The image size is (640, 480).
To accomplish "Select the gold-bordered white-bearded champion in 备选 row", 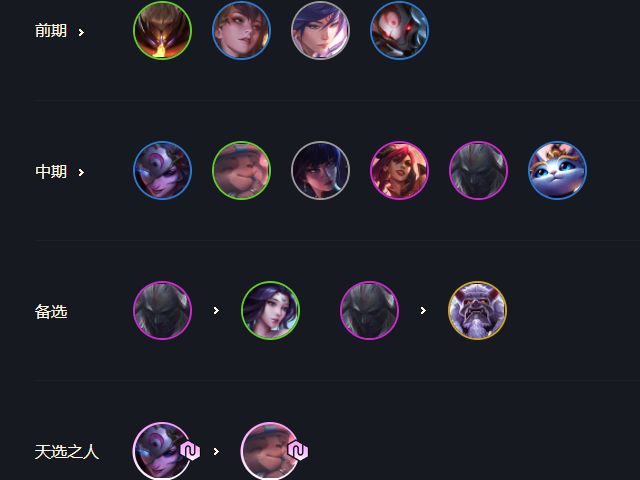I will pos(477,310).
